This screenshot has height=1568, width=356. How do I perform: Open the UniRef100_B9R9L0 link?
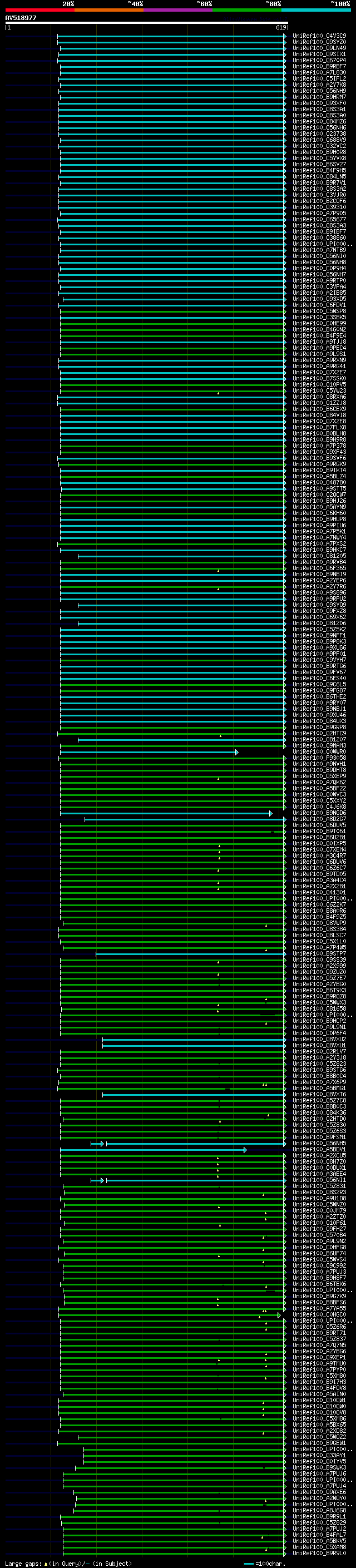(x=319, y=1554)
